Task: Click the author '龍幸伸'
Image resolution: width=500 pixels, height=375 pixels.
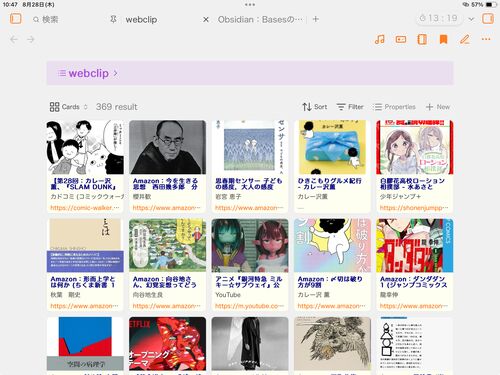Action: tap(389, 295)
